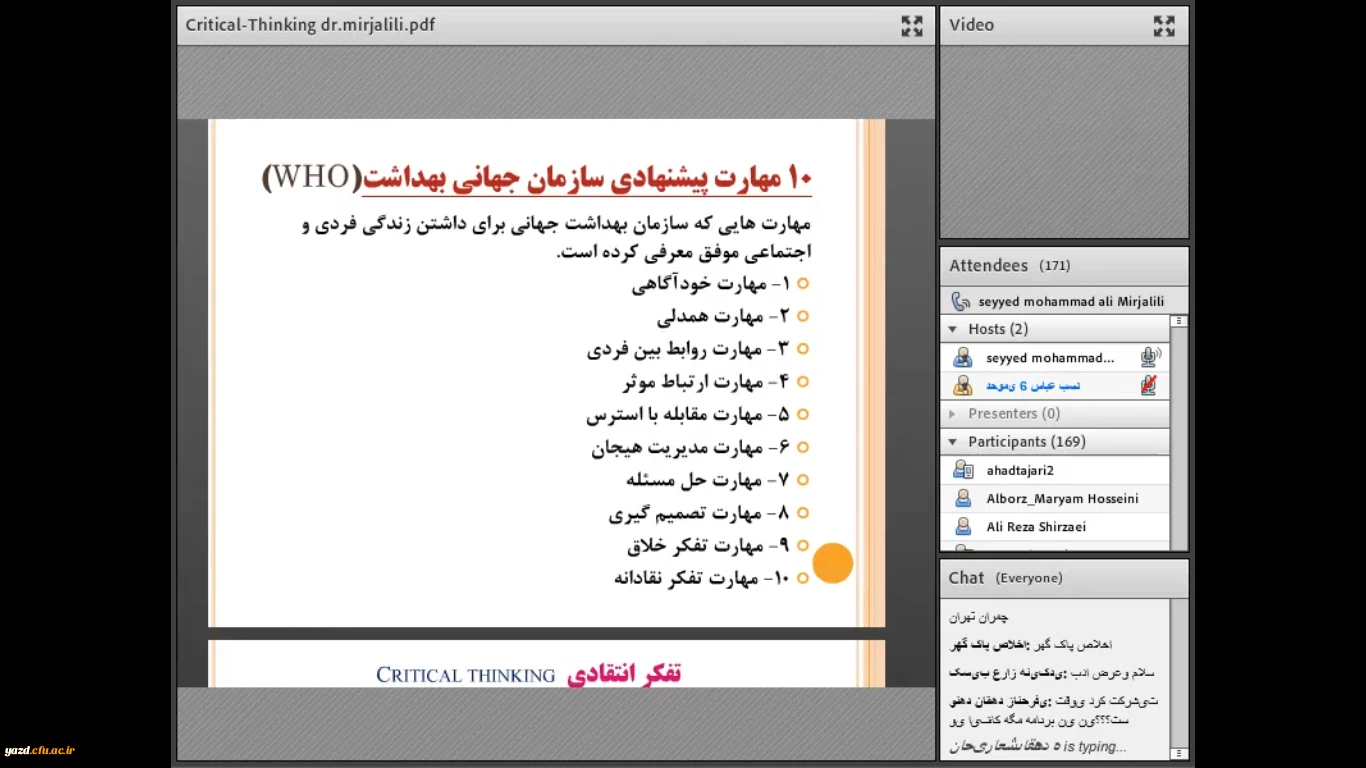
Task: Click the attendees list scrollbar top handle
Action: (x=1179, y=321)
